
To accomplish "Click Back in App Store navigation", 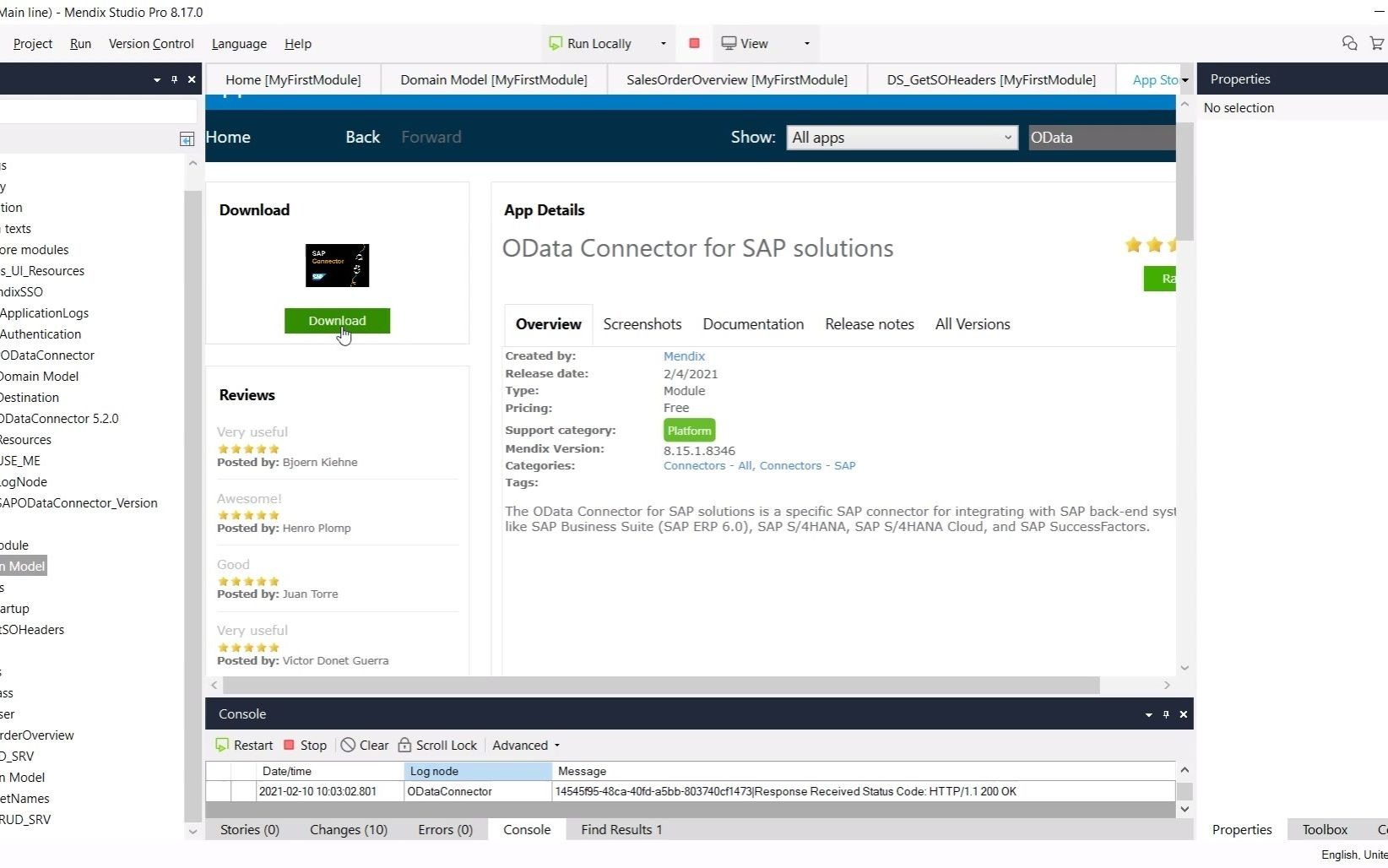I will pos(363,137).
